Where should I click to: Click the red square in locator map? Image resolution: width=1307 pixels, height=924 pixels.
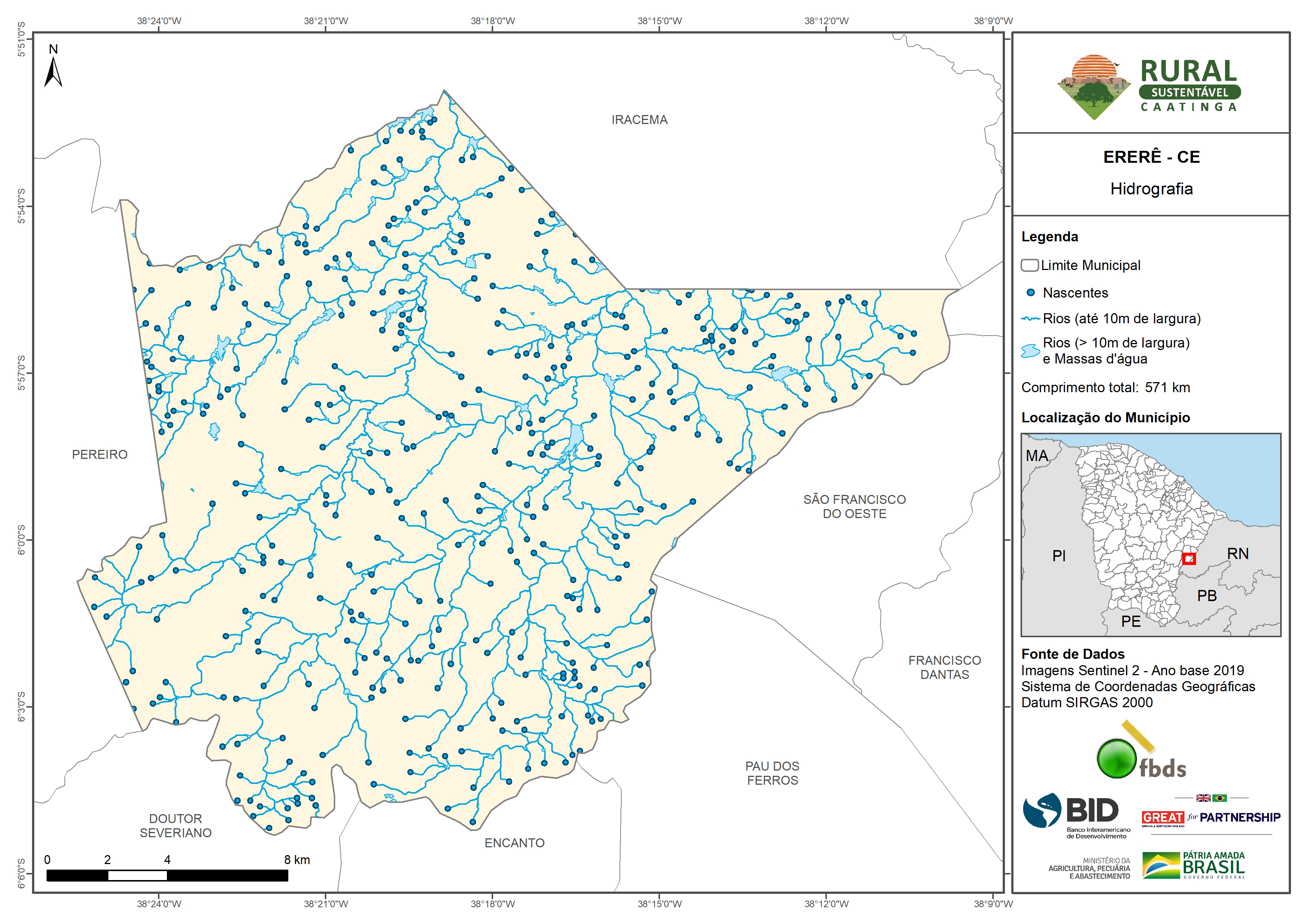pos(1189,559)
